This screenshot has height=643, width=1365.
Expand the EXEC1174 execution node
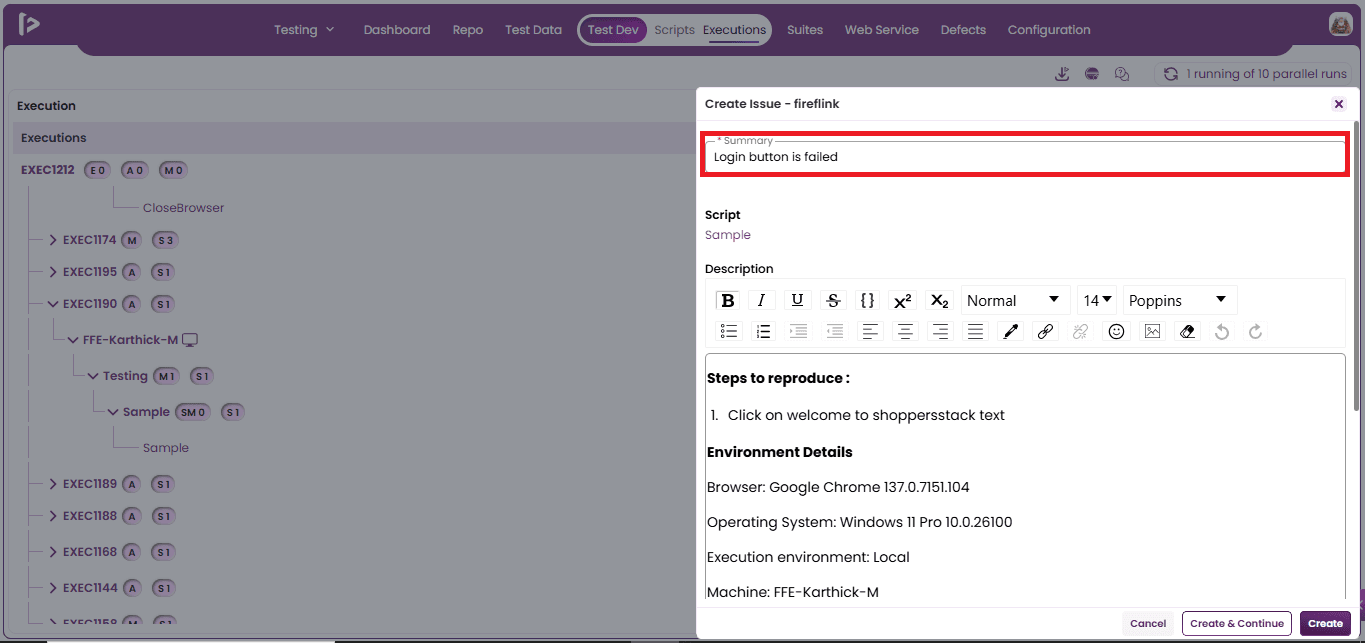click(x=53, y=240)
